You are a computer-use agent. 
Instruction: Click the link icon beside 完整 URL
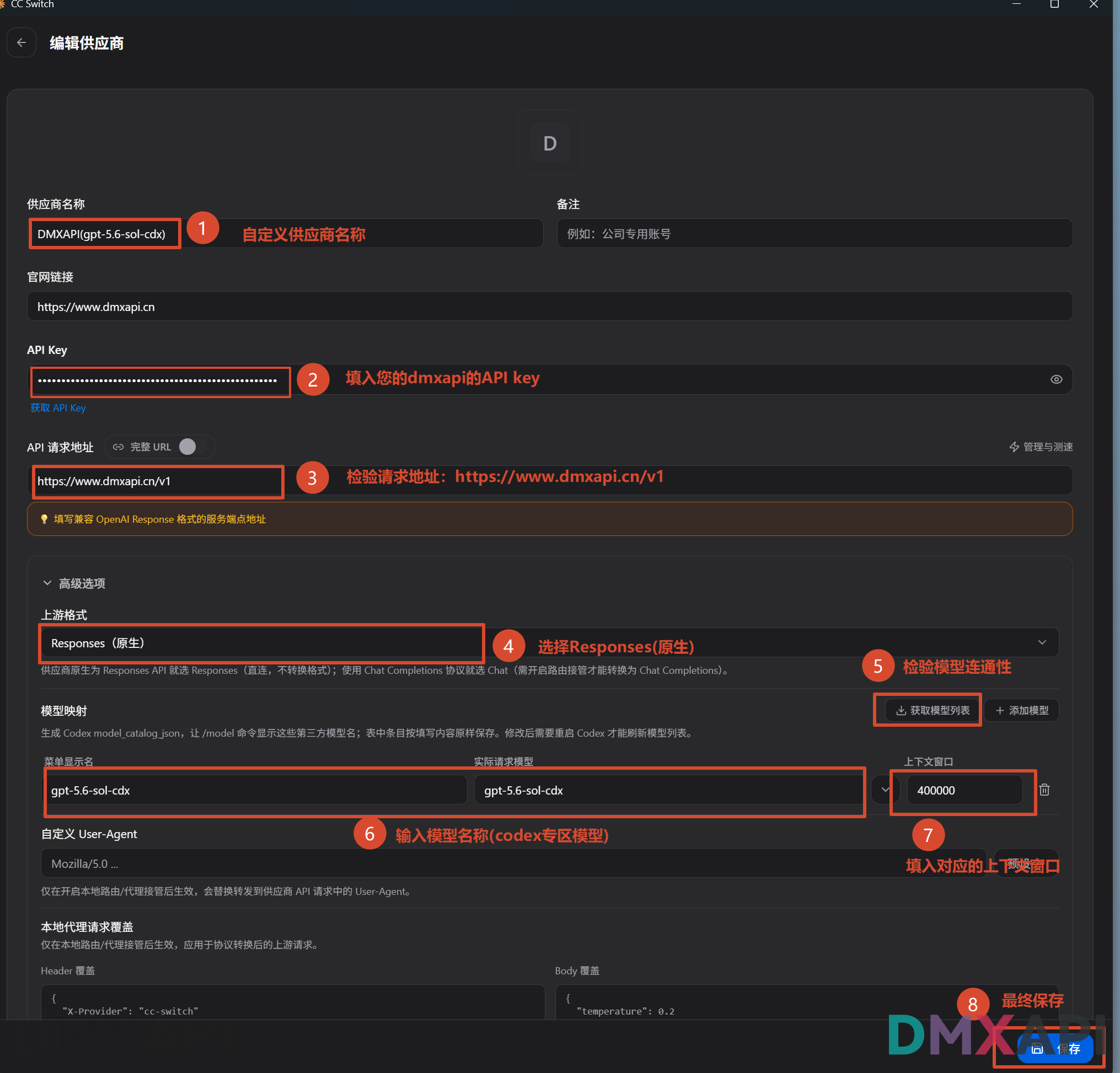click(118, 447)
